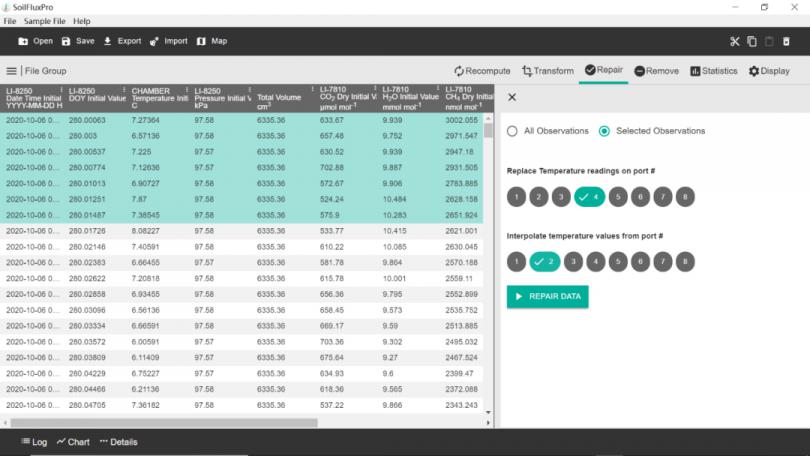
Task: Open the Sample File menu
Action: (x=46, y=21)
